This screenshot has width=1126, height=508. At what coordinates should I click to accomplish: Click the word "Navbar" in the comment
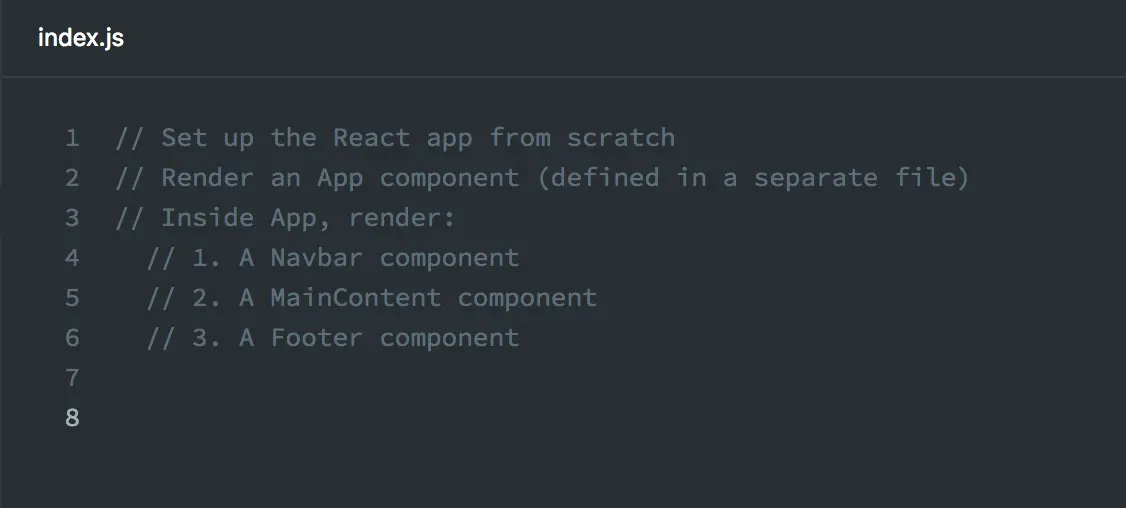click(x=317, y=258)
